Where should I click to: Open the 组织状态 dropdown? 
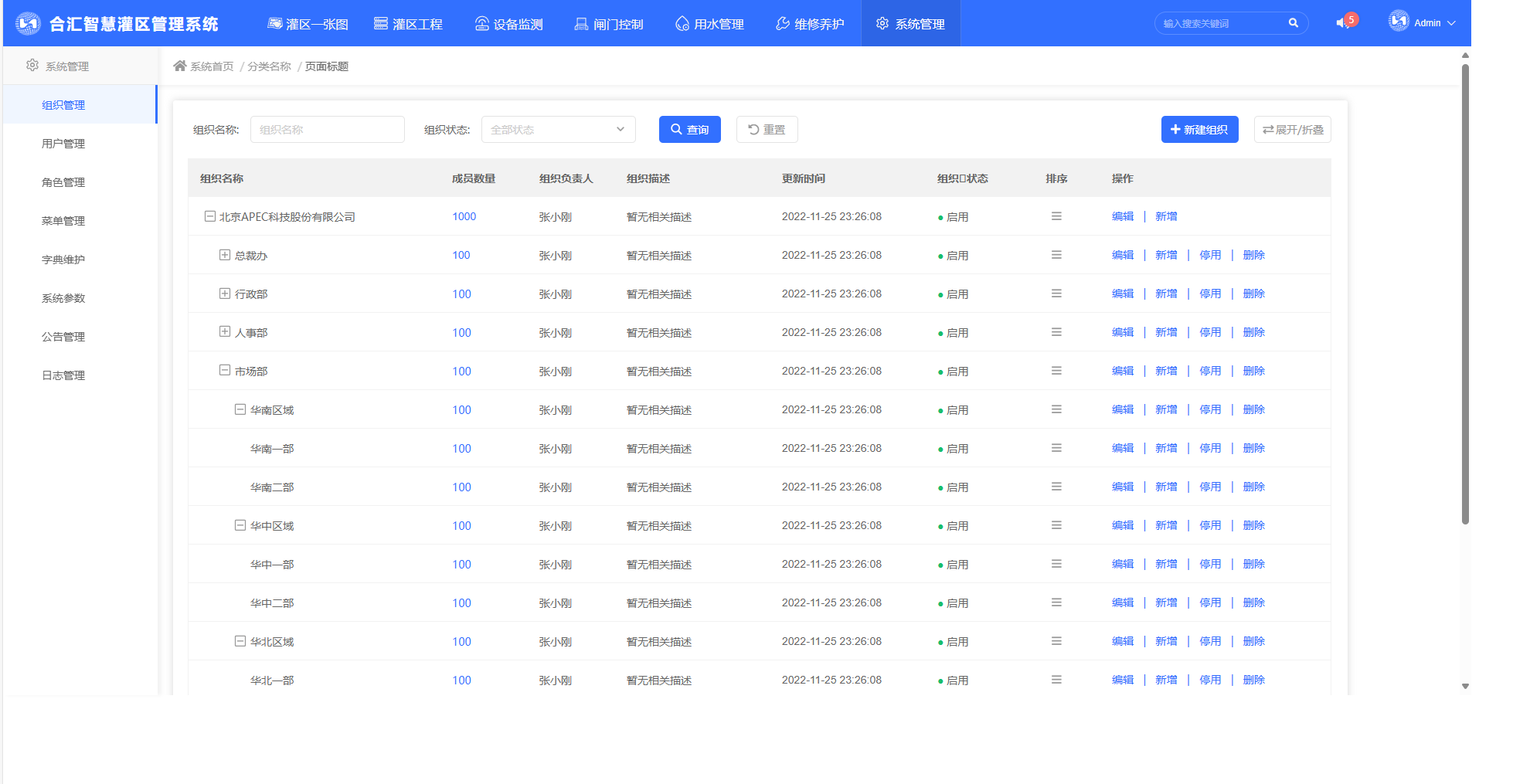click(x=558, y=130)
